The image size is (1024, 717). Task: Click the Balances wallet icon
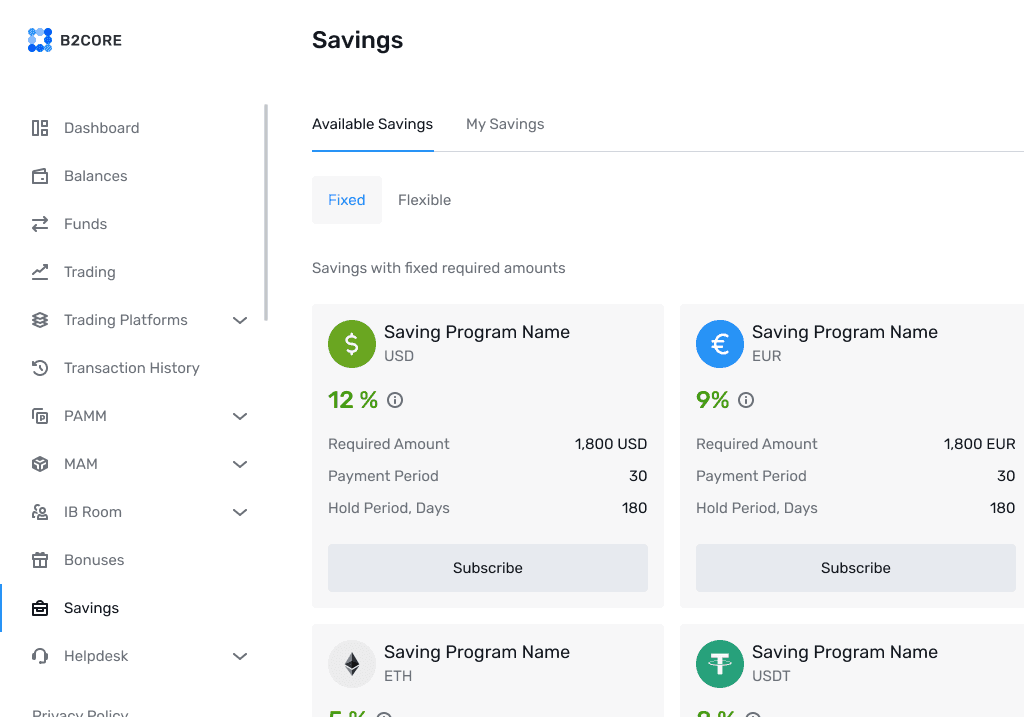coord(40,176)
